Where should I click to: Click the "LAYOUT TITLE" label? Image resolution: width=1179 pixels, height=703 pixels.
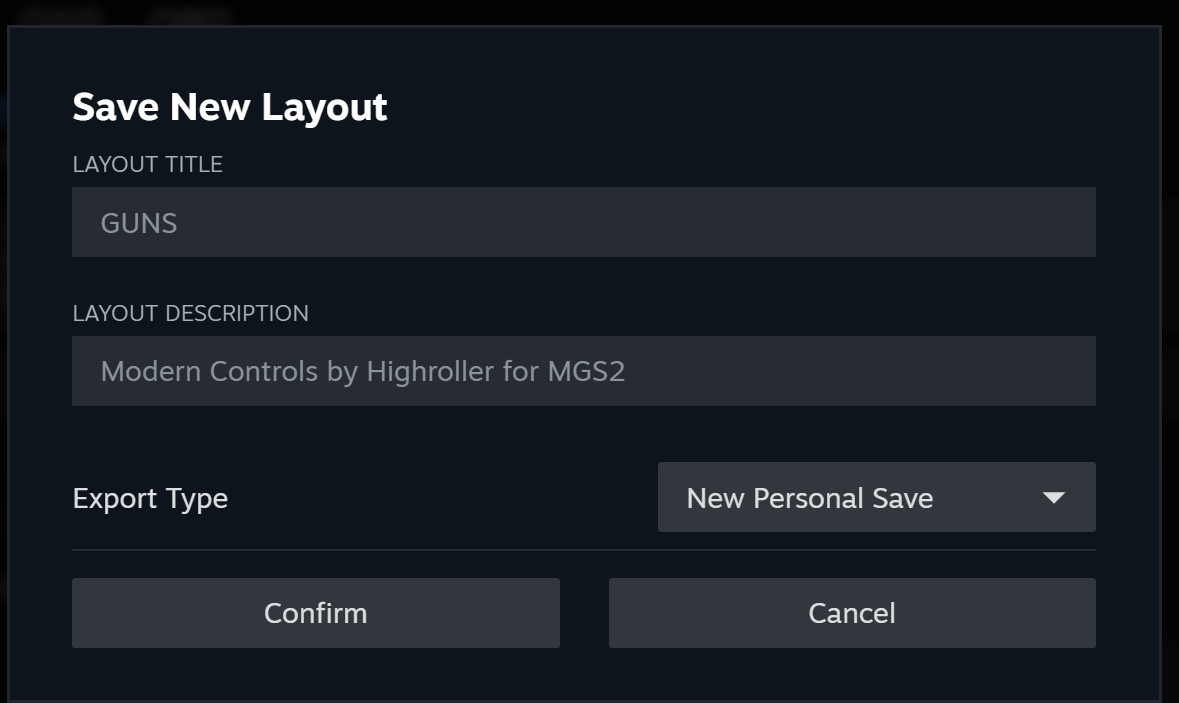point(147,164)
